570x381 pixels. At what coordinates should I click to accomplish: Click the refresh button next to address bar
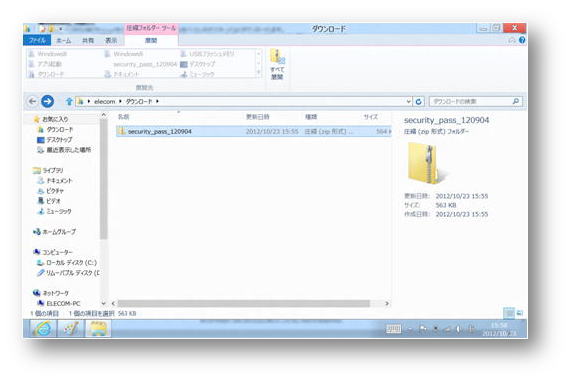[418, 101]
